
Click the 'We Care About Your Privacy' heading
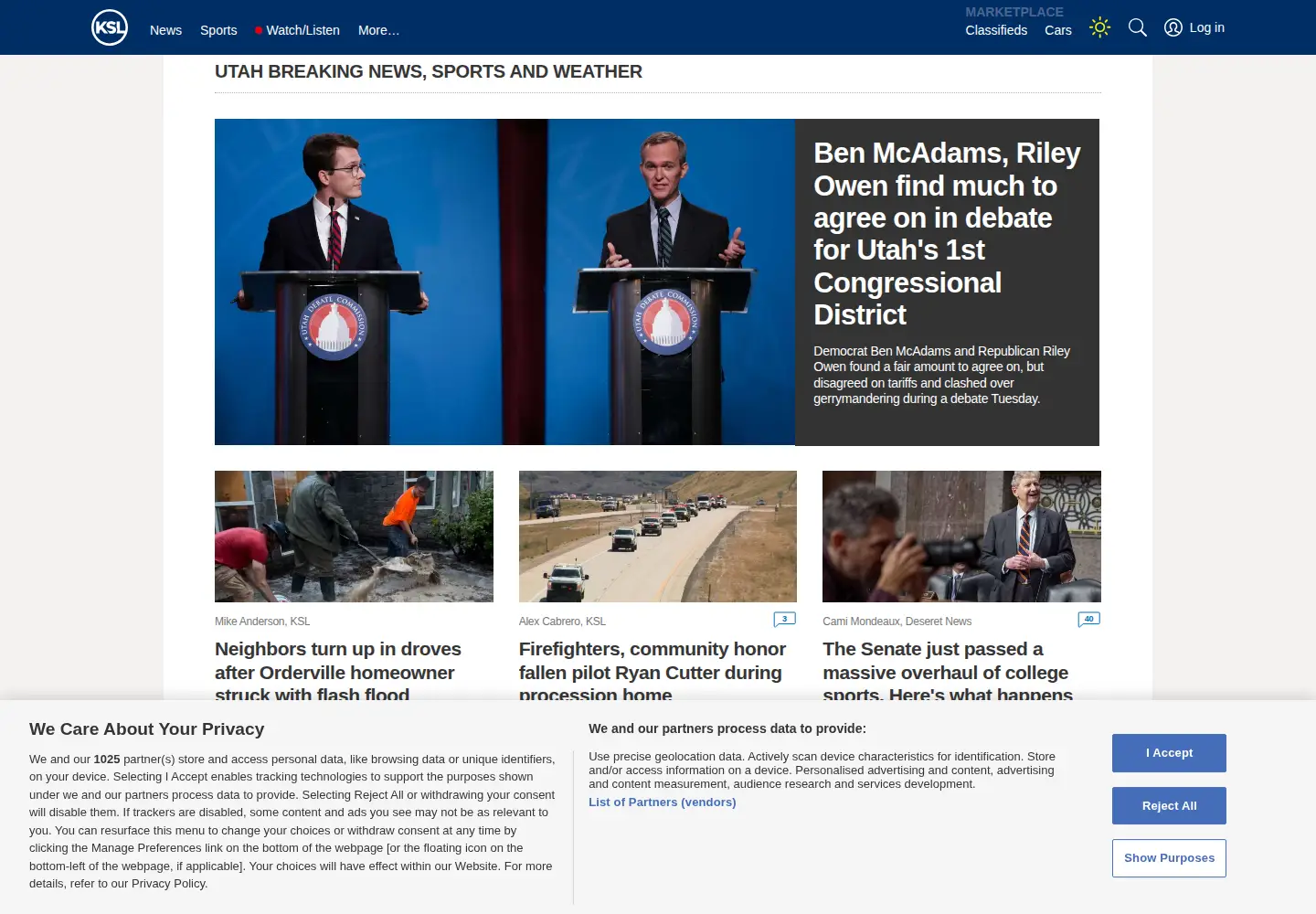146,729
